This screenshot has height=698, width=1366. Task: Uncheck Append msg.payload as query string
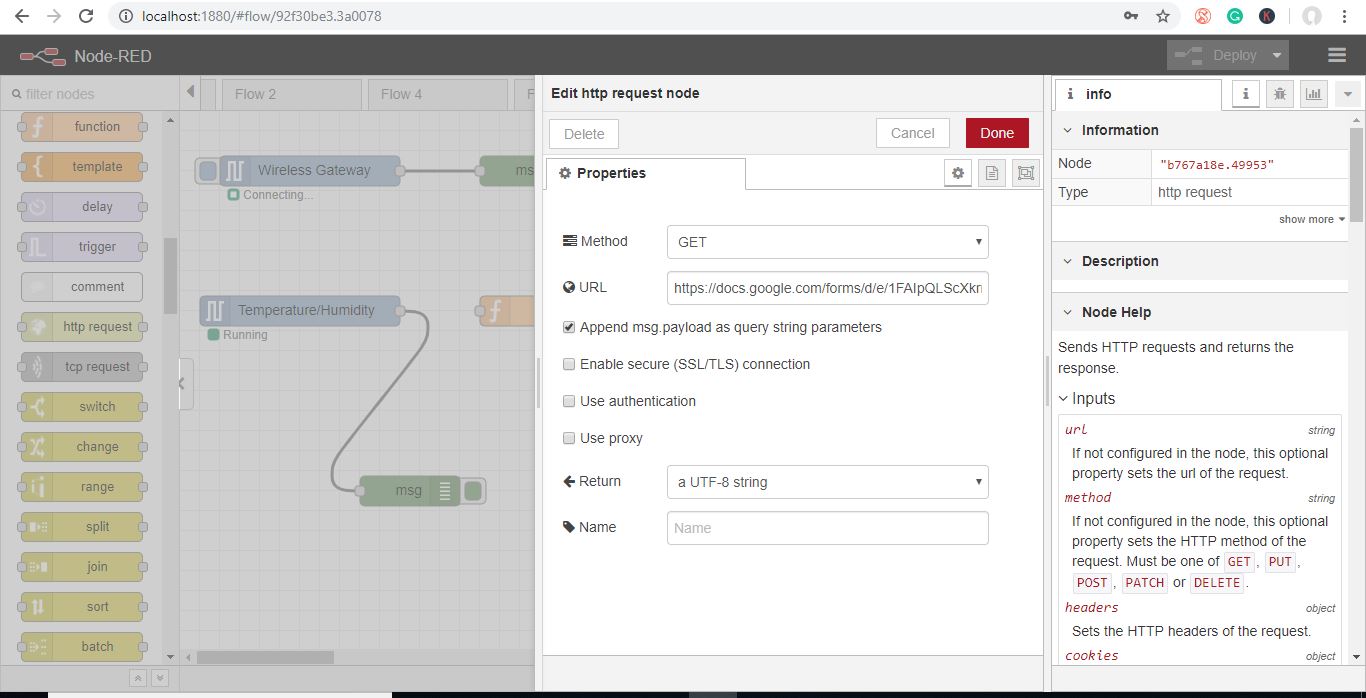tap(569, 327)
